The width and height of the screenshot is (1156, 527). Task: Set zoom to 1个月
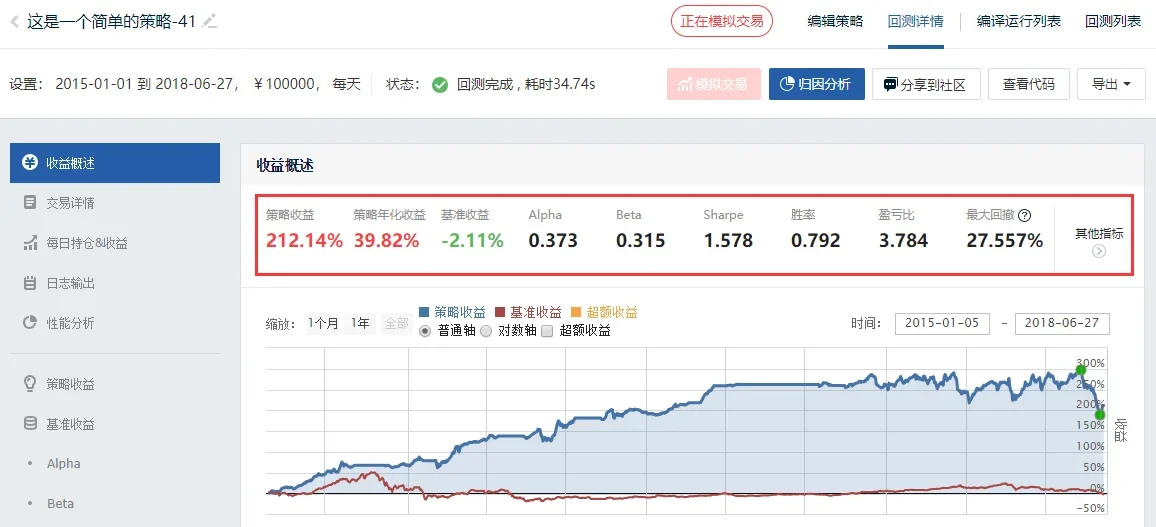tap(324, 323)
